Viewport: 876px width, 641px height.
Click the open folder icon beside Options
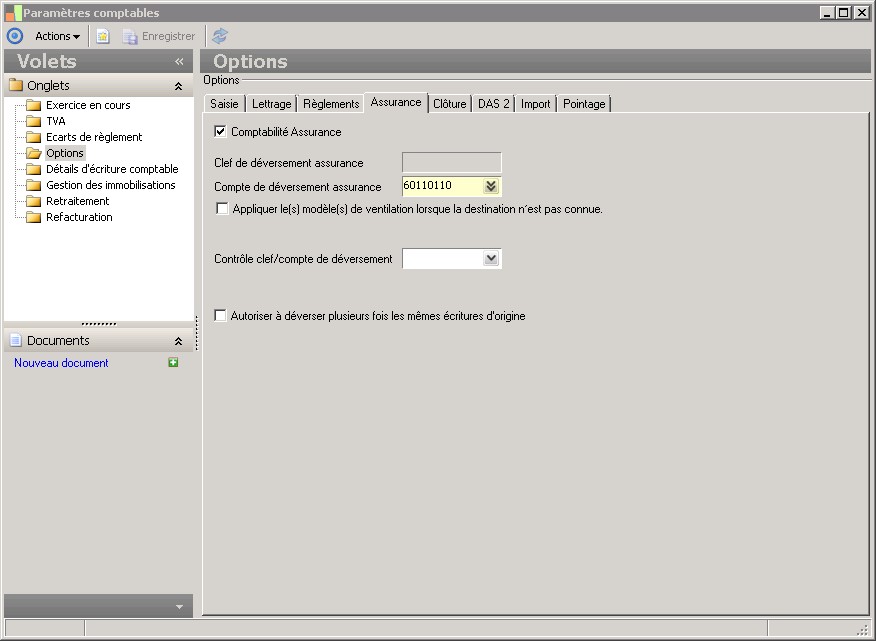(34, 153)
